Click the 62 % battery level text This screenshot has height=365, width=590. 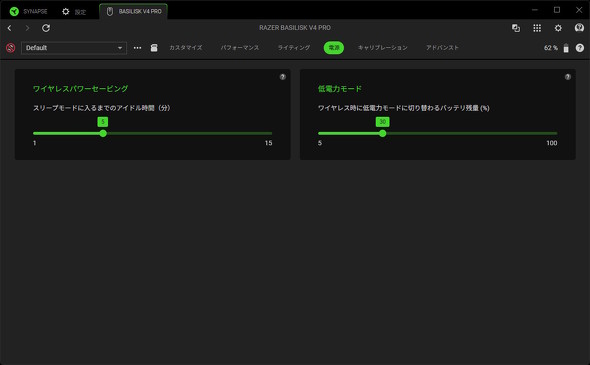click(551, 48)
